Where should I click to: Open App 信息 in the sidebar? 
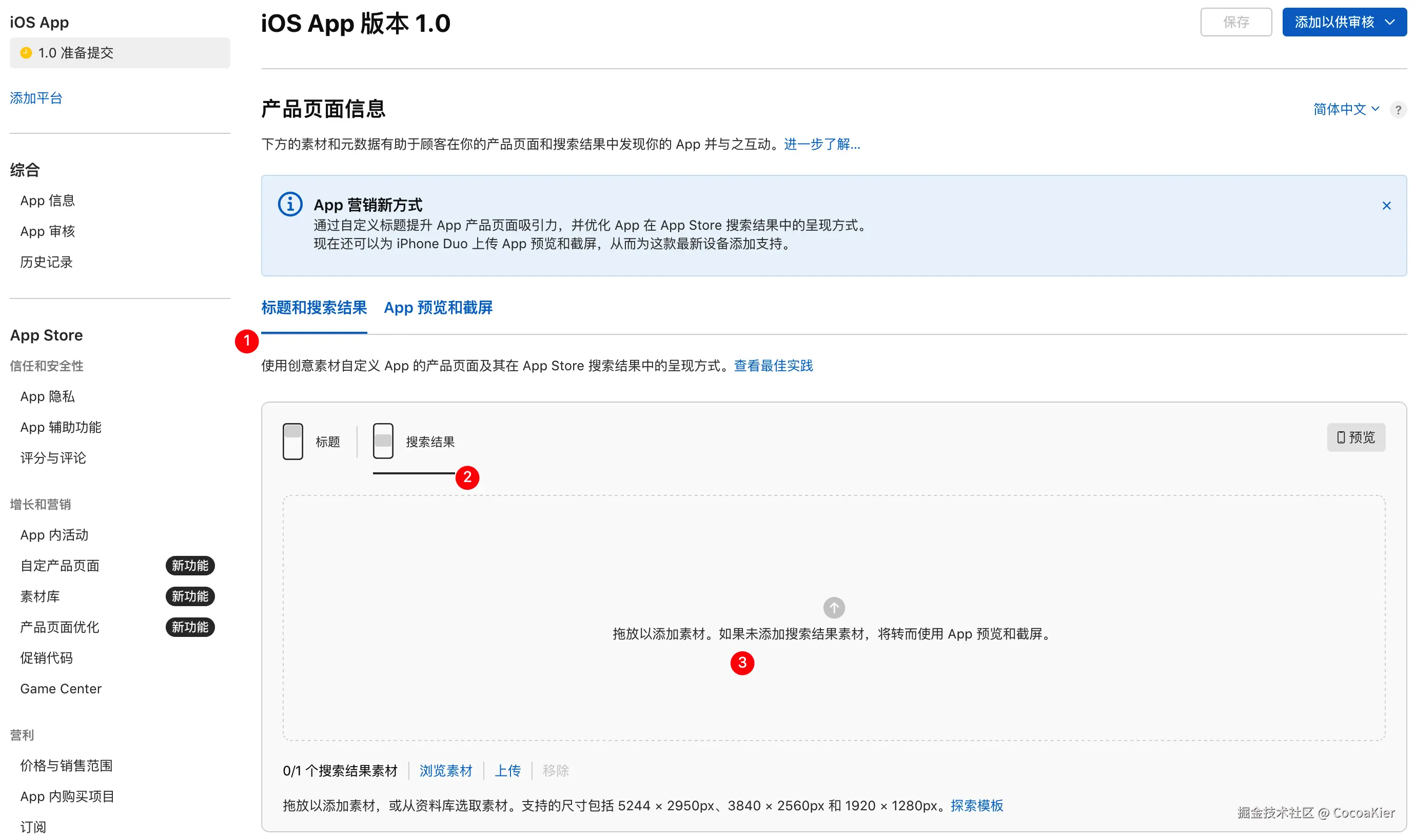48,201
